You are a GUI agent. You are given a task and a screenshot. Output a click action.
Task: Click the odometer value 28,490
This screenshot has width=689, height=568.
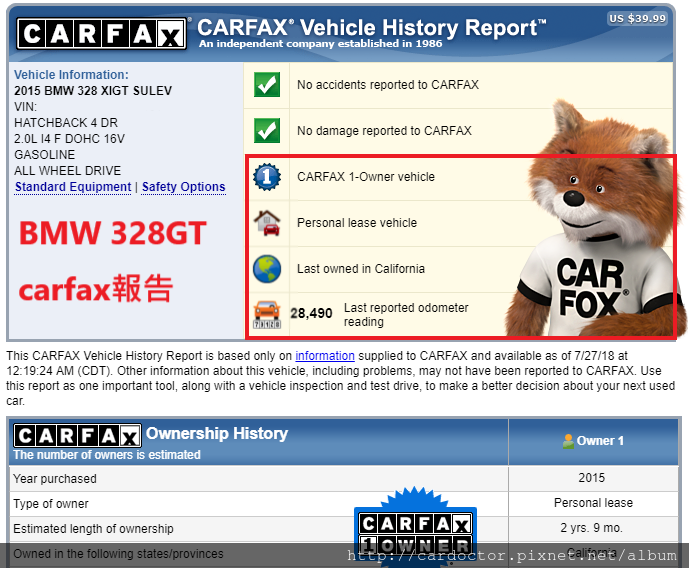tap(311, 313)
